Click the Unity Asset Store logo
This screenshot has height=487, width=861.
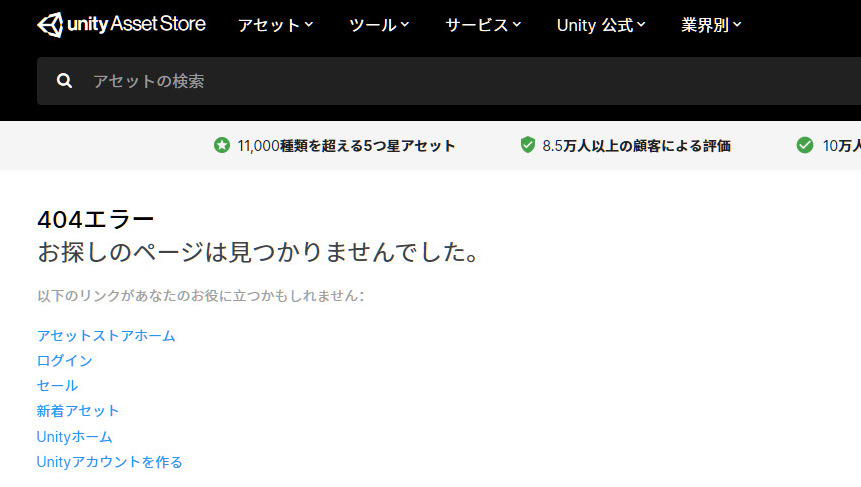pyautogui.click(x=121, y=25)
